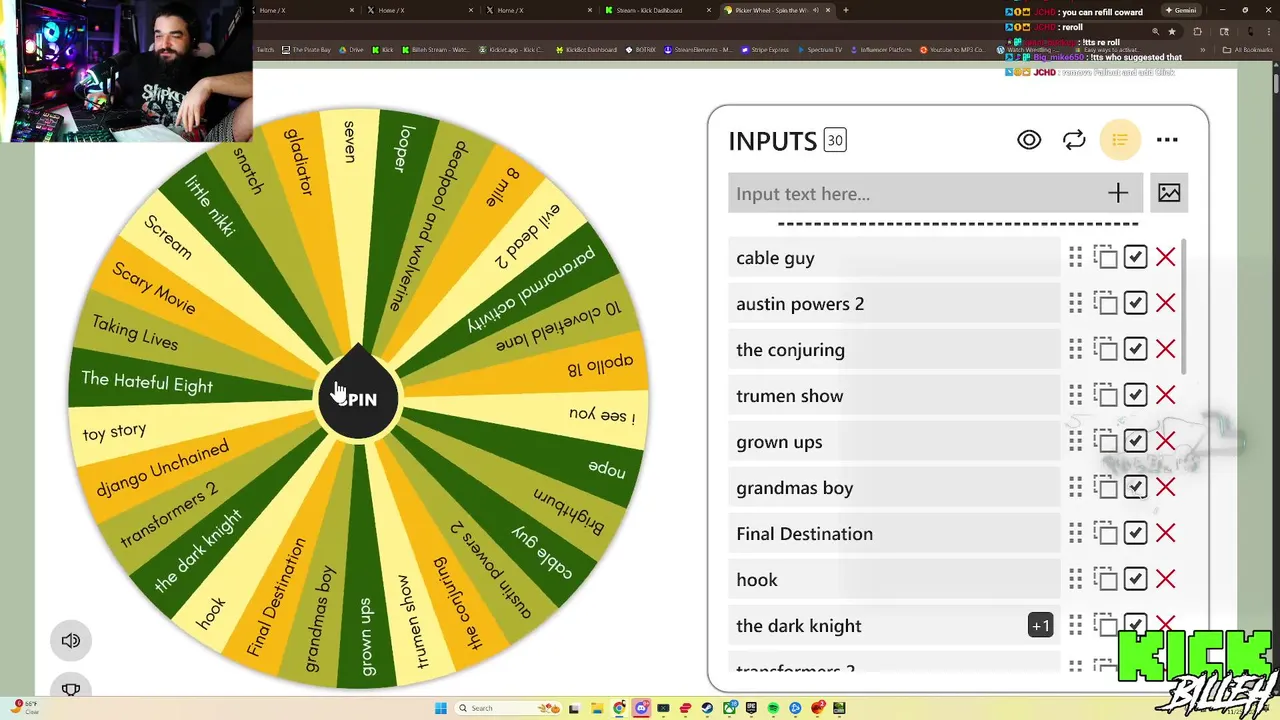Uncheck the 'trumen show' checkbox
Viewport: 1280px width, 720px height.
(1135, 395)
